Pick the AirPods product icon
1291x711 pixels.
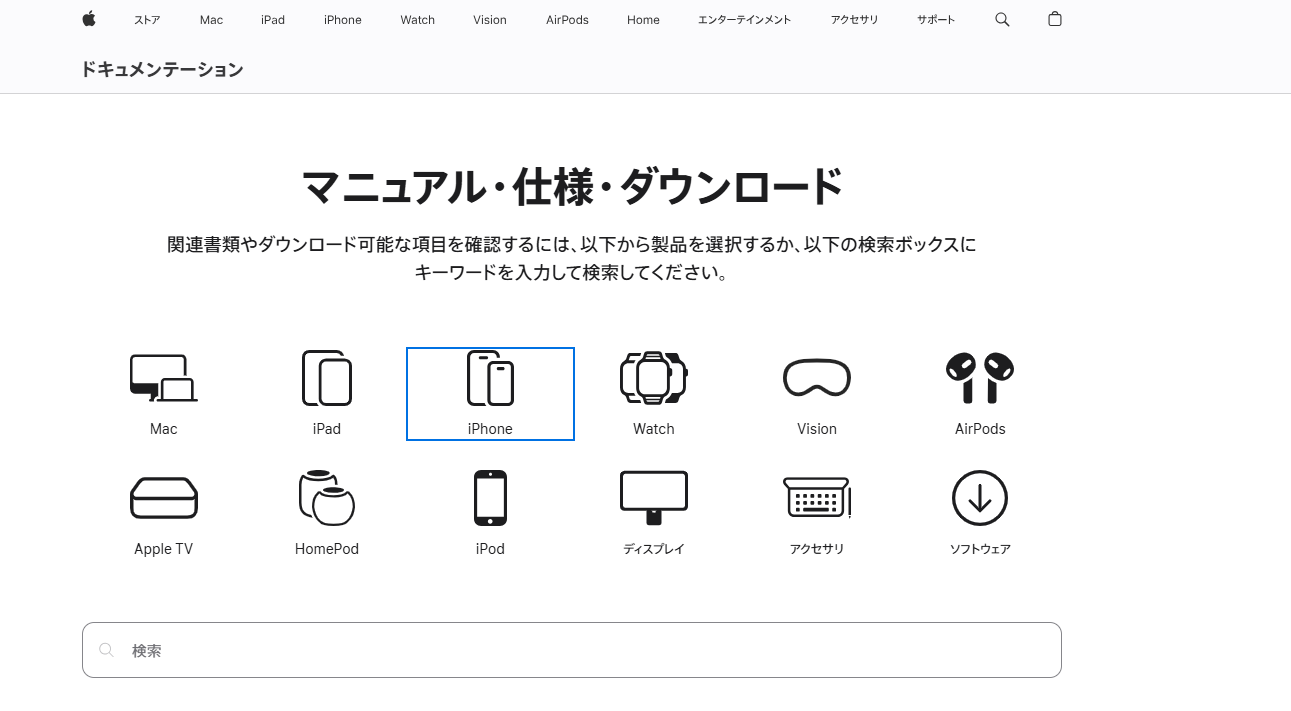(x=980, y=378)
